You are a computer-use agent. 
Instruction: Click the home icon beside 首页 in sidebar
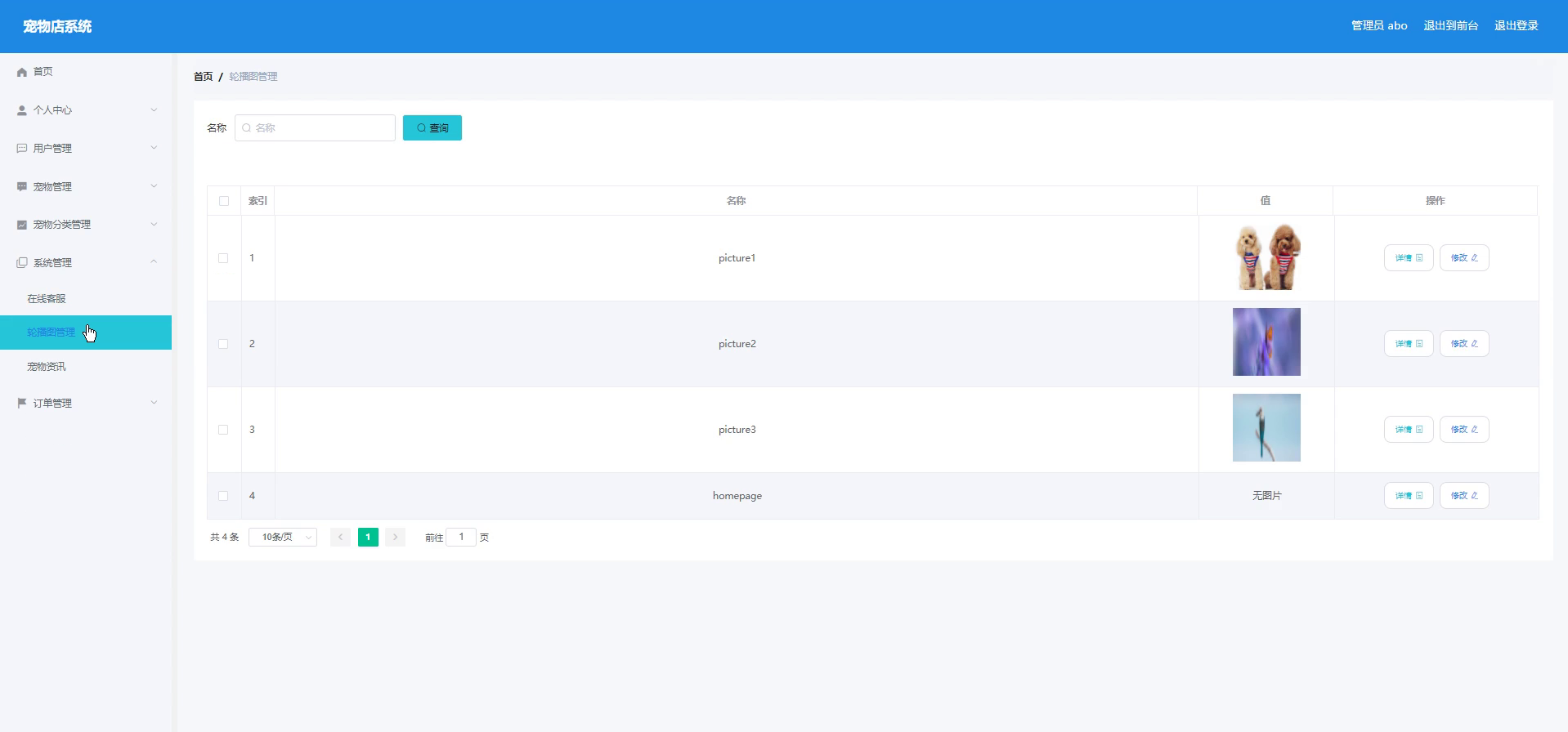tap(22, 72)
